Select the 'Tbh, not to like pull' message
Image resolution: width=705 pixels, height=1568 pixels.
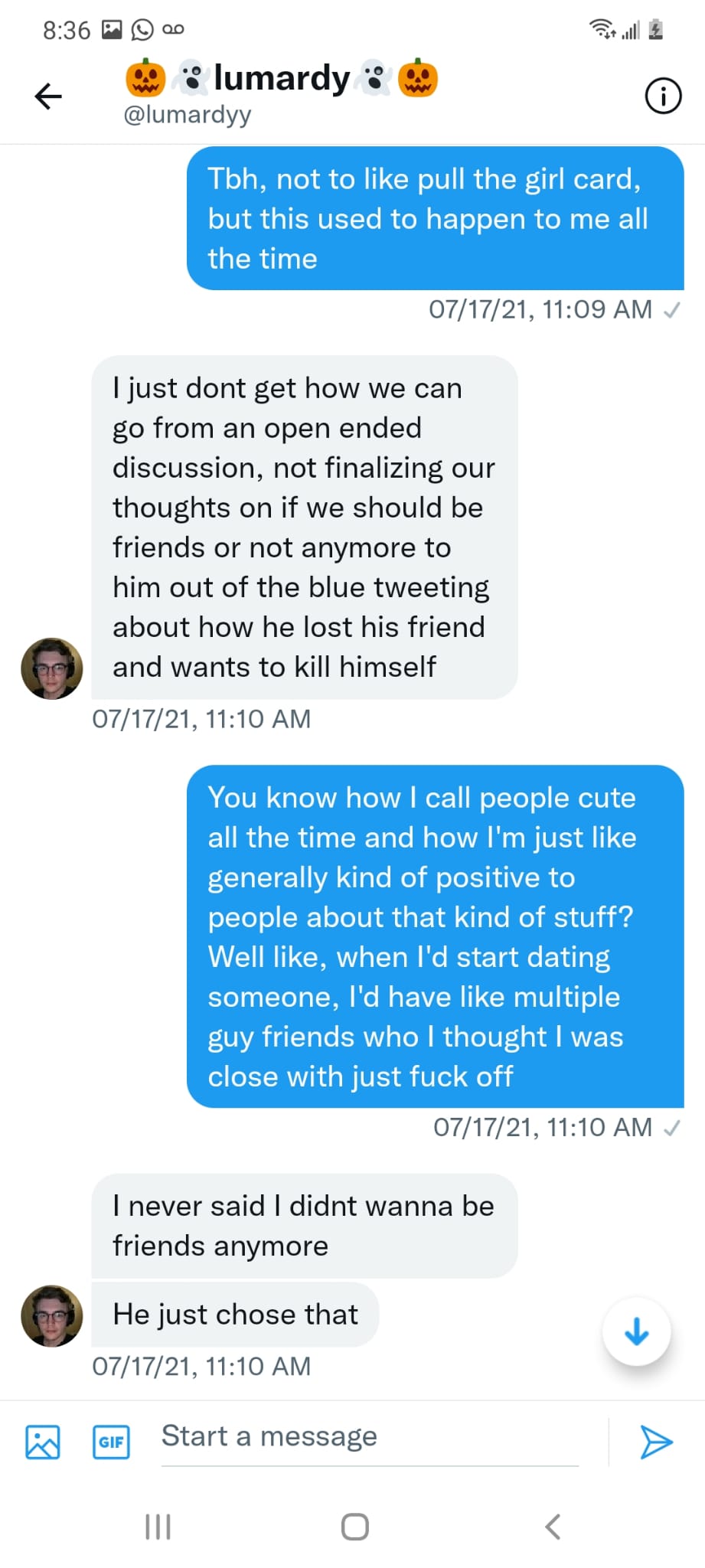coord(435,218)
